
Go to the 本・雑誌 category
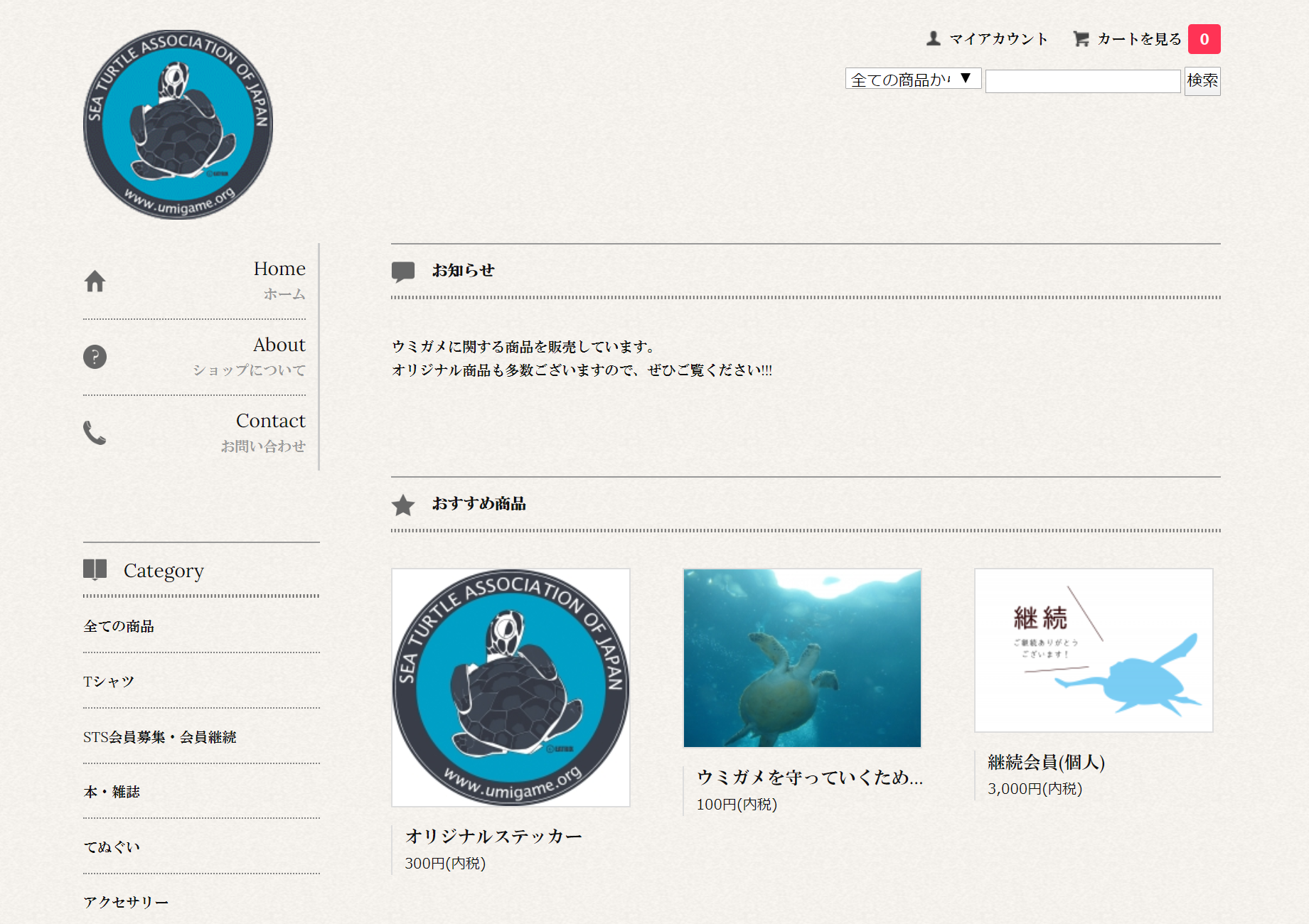tap(112, 792)
